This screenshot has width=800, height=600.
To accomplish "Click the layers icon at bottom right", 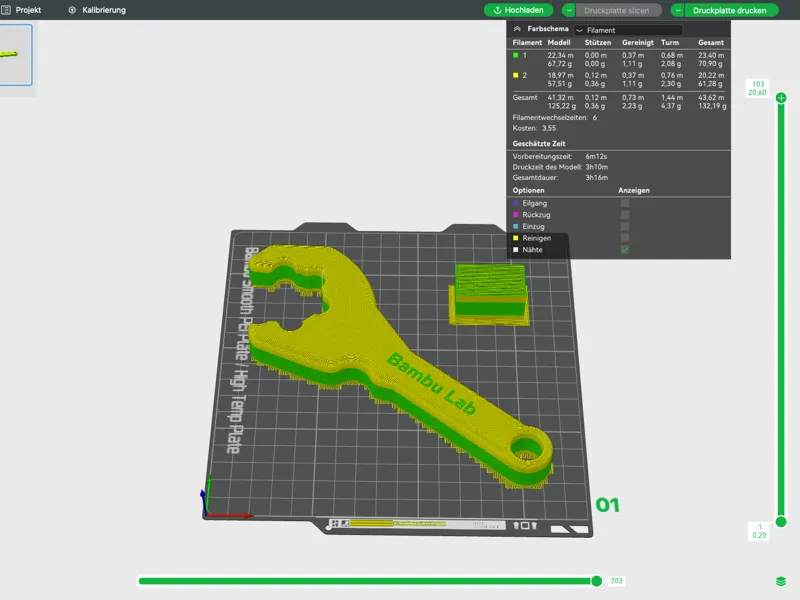I will pos(781,581).
